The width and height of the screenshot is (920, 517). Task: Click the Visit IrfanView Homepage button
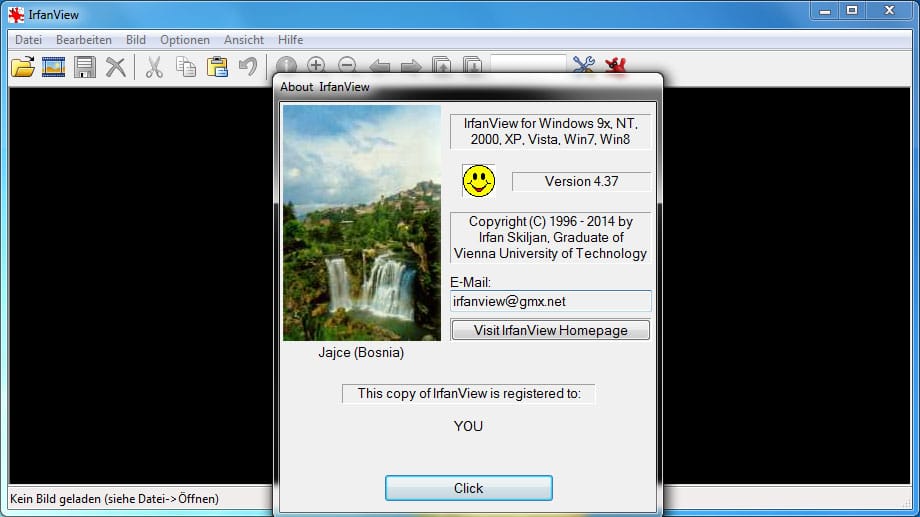click(x=550, y=330)
